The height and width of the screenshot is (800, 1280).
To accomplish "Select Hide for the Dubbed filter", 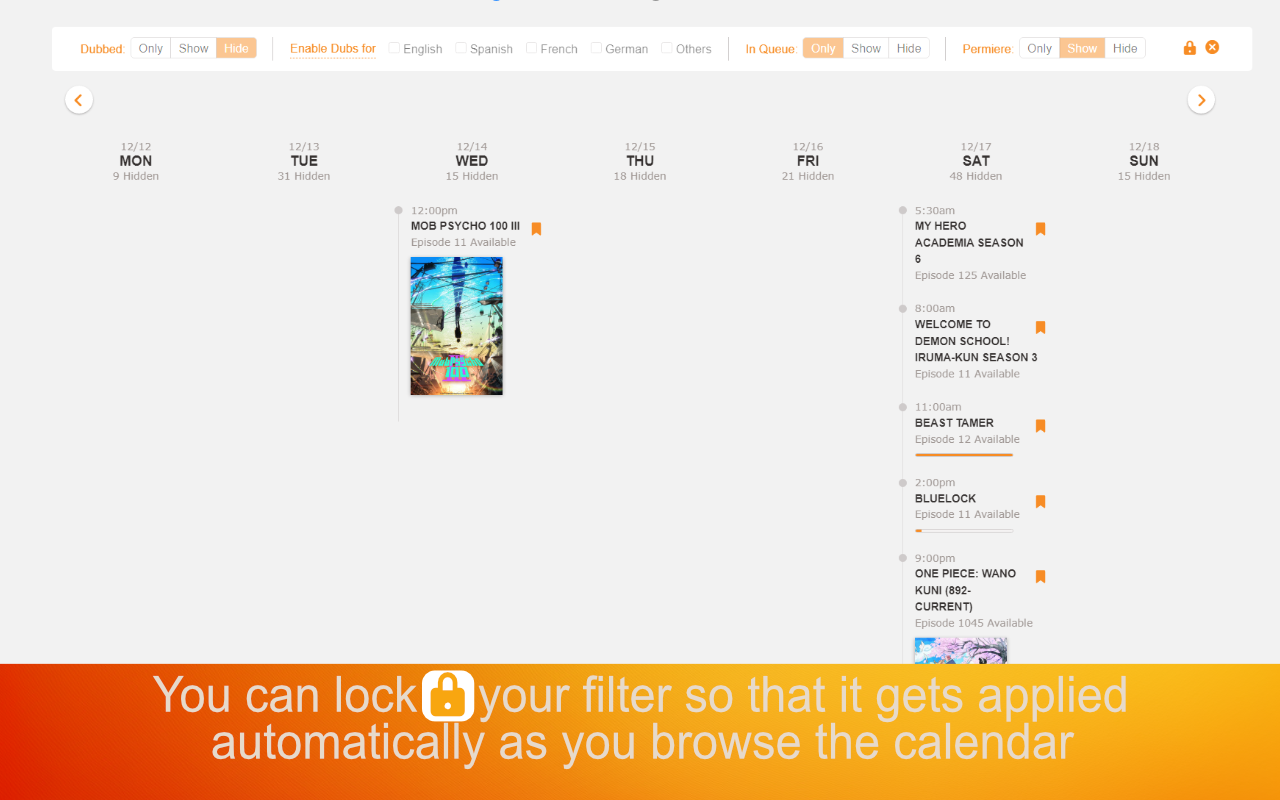I will [x=236, y=47].
